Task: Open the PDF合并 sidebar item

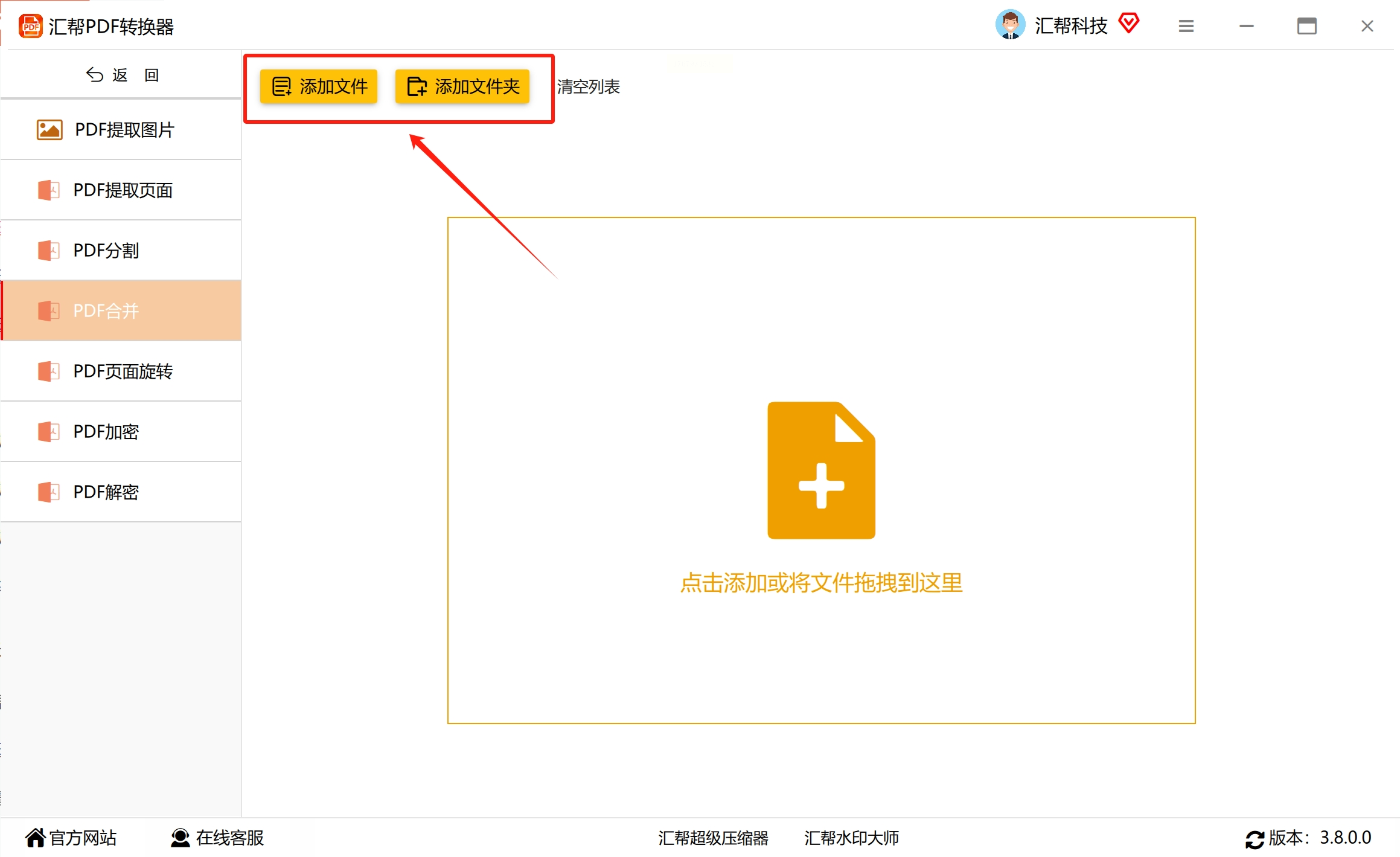Action: tap(106, 311)
